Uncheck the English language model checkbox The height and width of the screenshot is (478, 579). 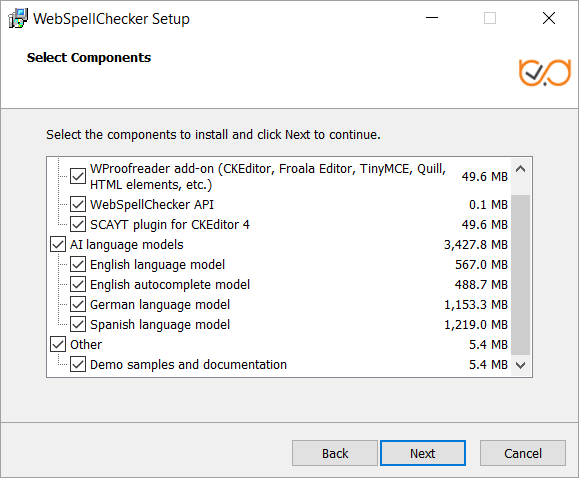78,264
